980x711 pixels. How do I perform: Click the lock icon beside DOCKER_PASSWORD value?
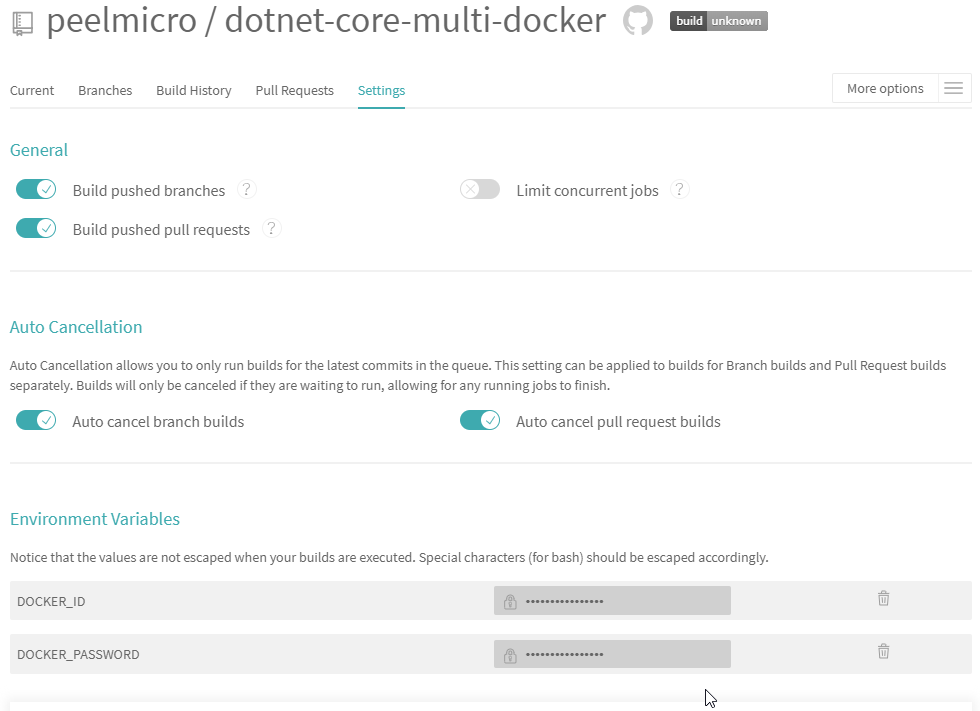(x=510, y=655)
